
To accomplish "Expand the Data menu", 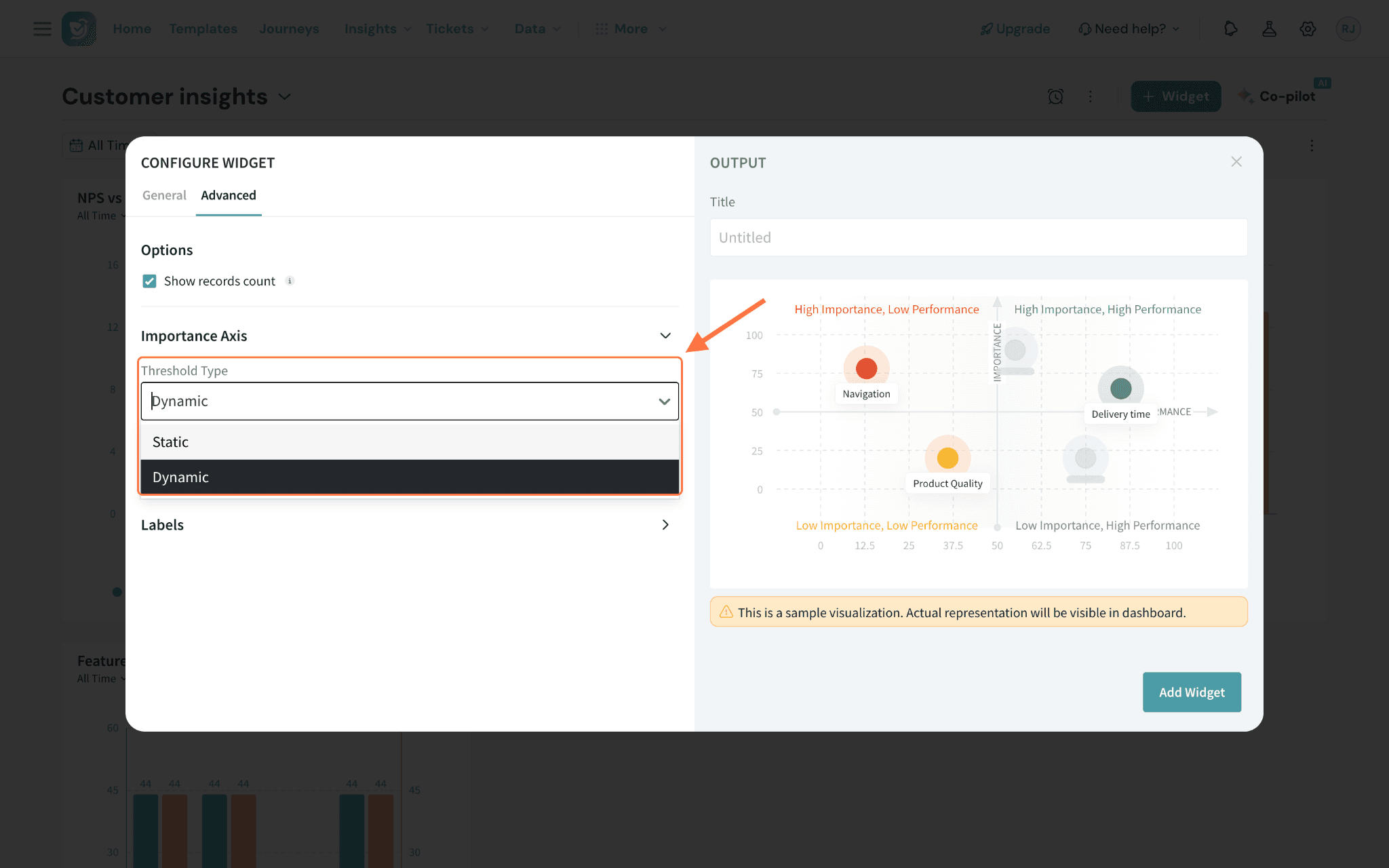I will [537, 28].
